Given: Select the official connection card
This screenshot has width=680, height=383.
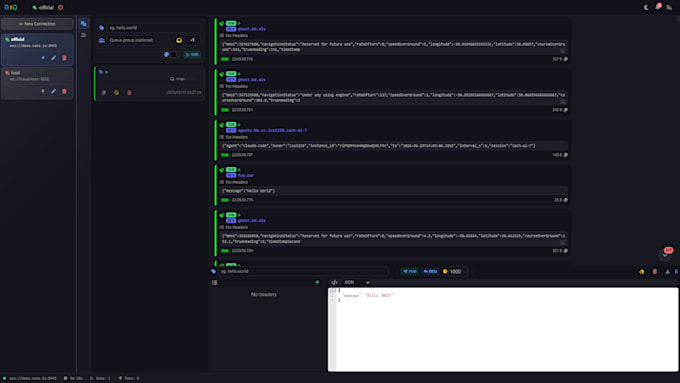Looking at the screenshot, I should (37, 49).
